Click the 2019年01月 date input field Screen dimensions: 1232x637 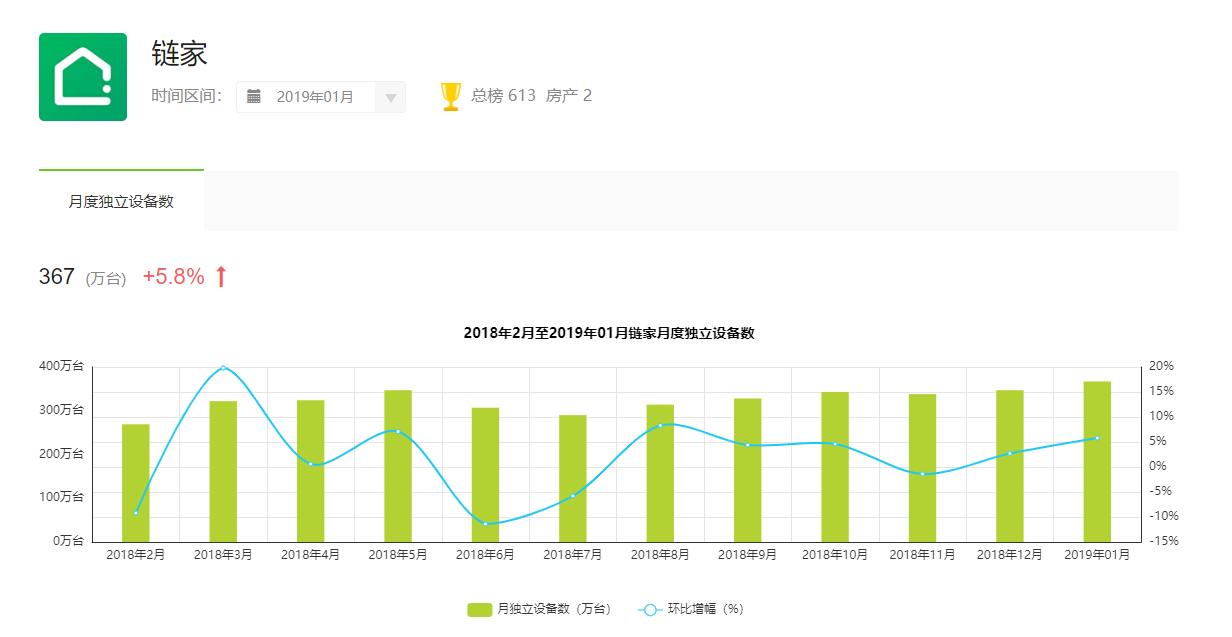(x=320, y=97)
